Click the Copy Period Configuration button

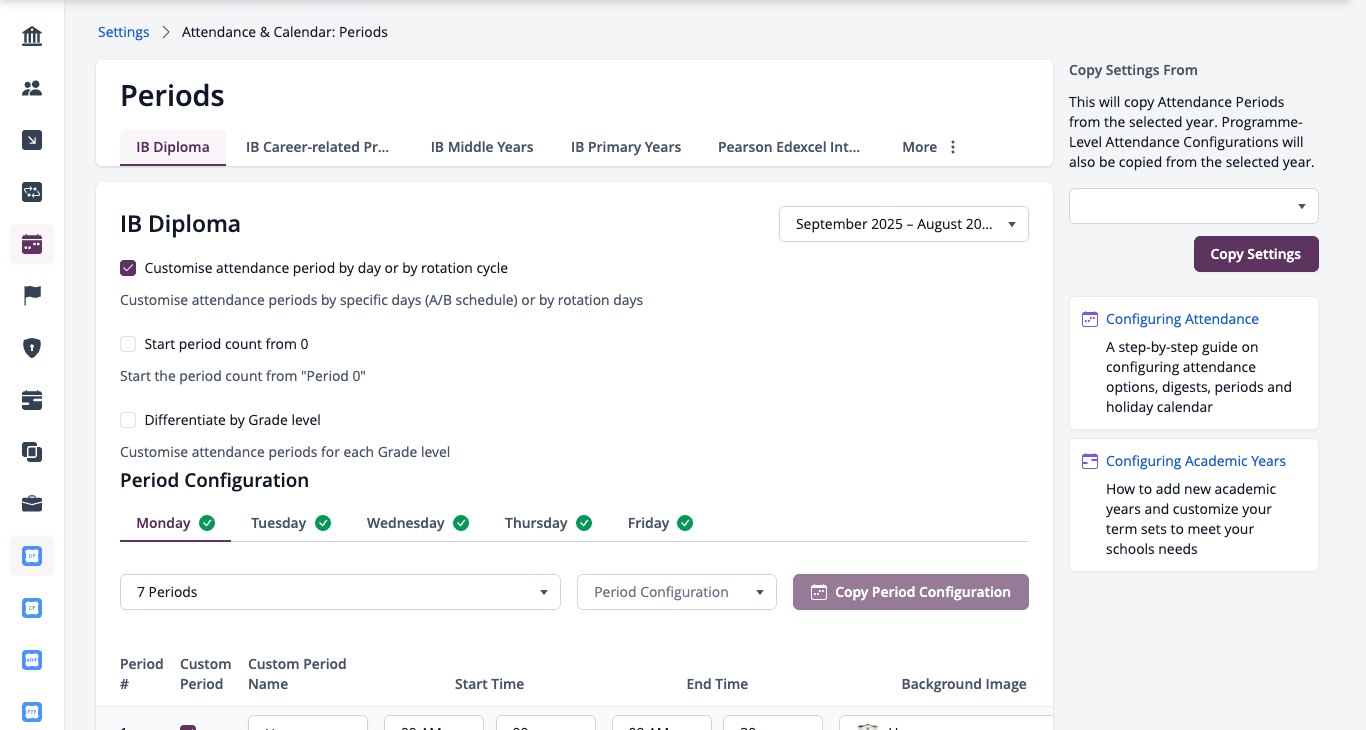point(911,592)
